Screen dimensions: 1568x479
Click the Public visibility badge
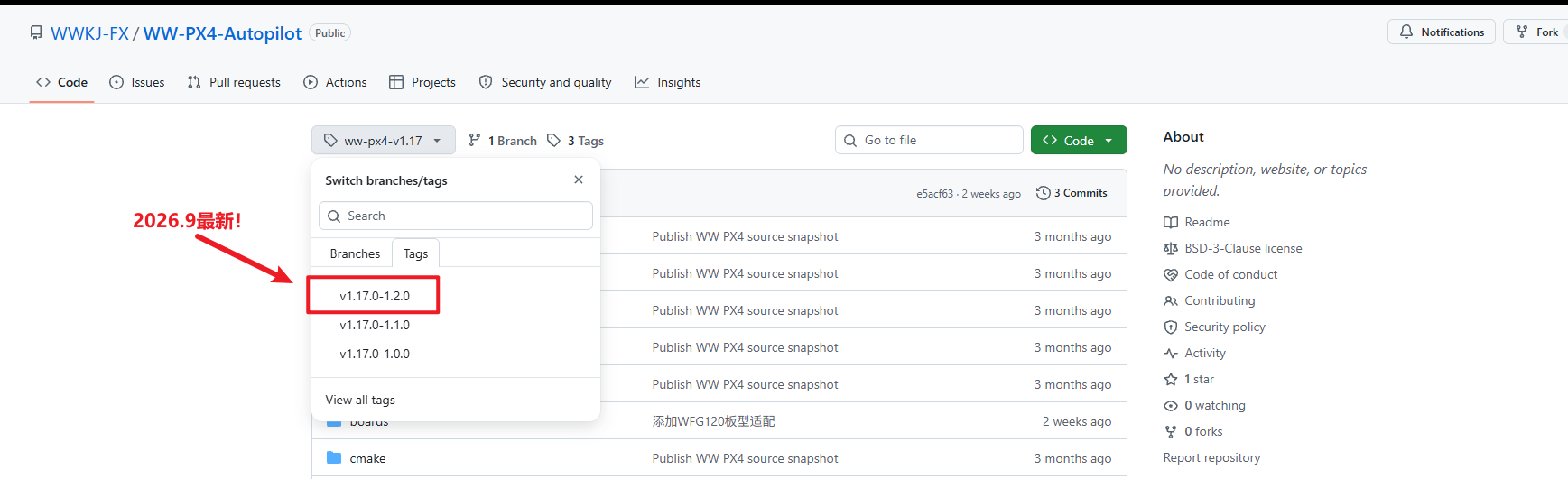(329, 32)
